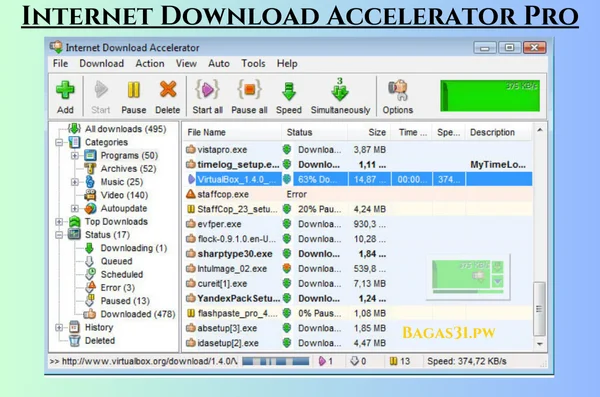Open the View menu
This screenshot has height=397, width=600.
tap(186, 64)
